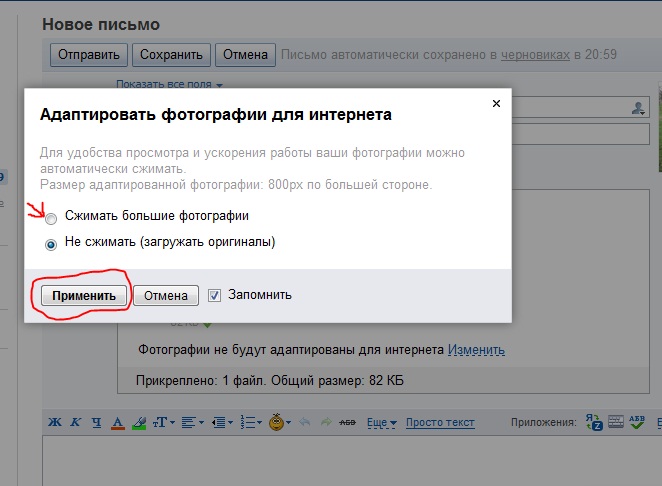This screenshot has width=662, height=486.
Task: Click 'Отмена' button in the dialog
Action: point(165,295)
